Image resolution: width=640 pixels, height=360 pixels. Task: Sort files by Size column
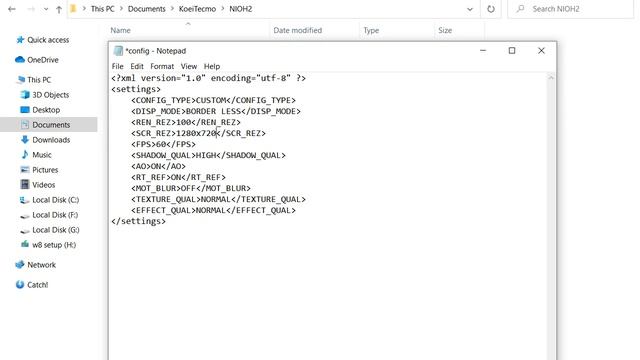445,30
